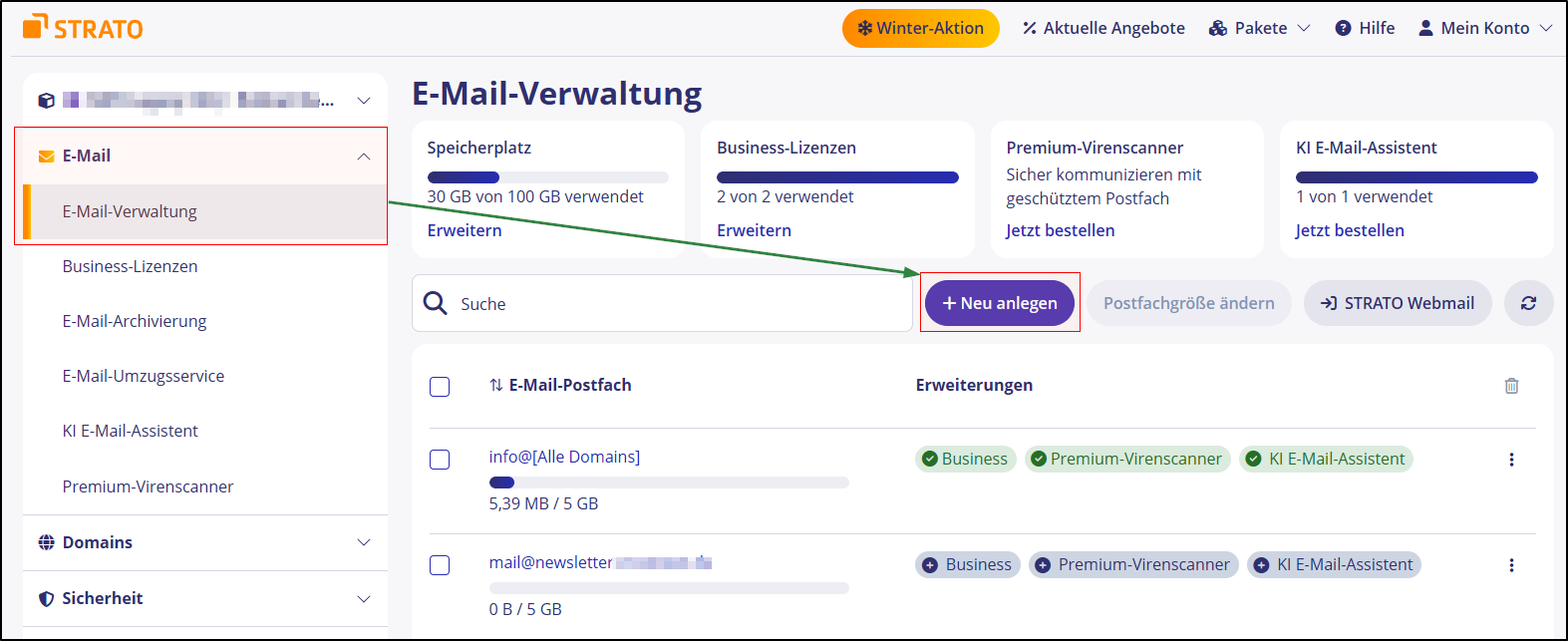Click the STRATO logo

click(x=84, y=27)
